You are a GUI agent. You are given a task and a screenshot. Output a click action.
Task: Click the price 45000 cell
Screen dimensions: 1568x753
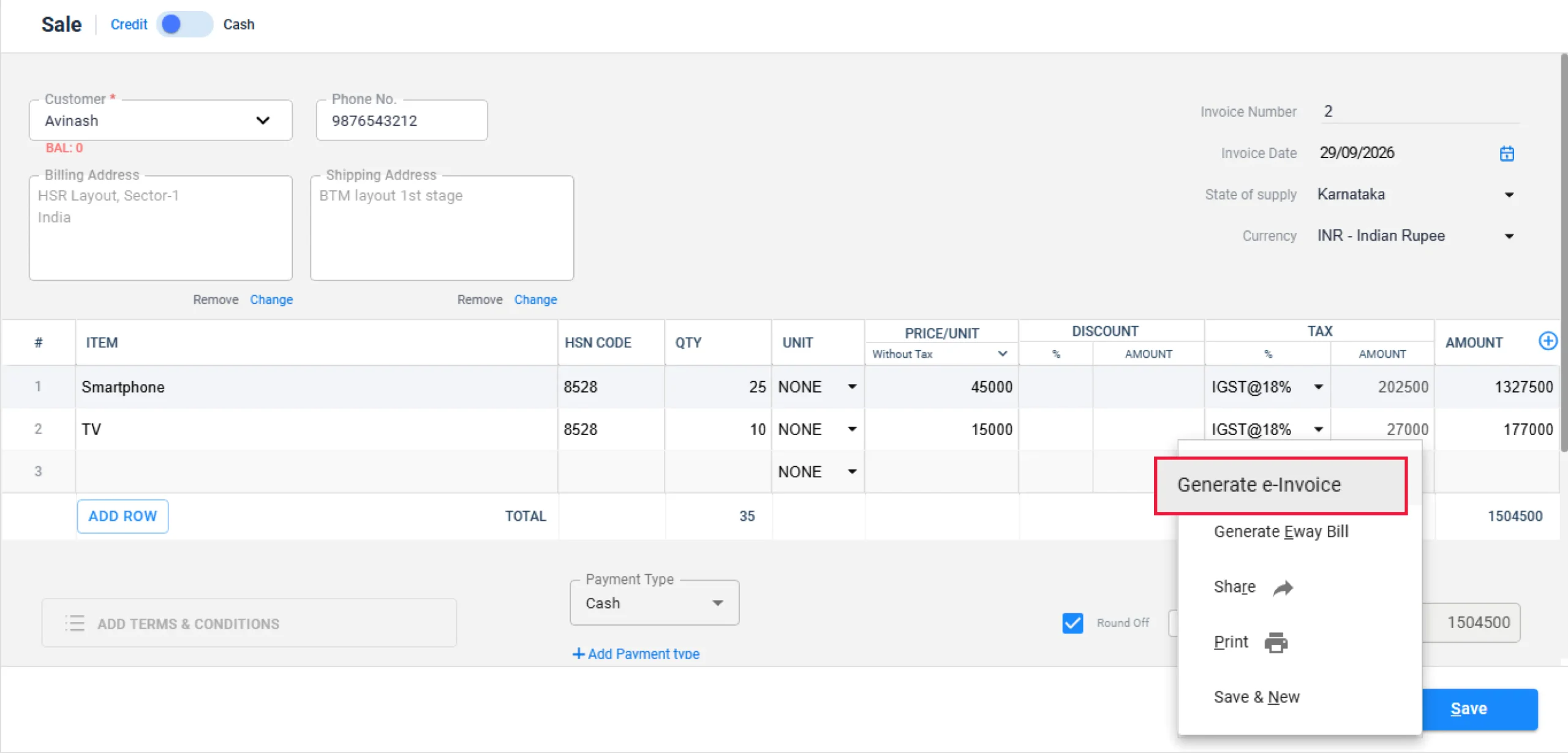pyautogui.click(x=941, y=387)
